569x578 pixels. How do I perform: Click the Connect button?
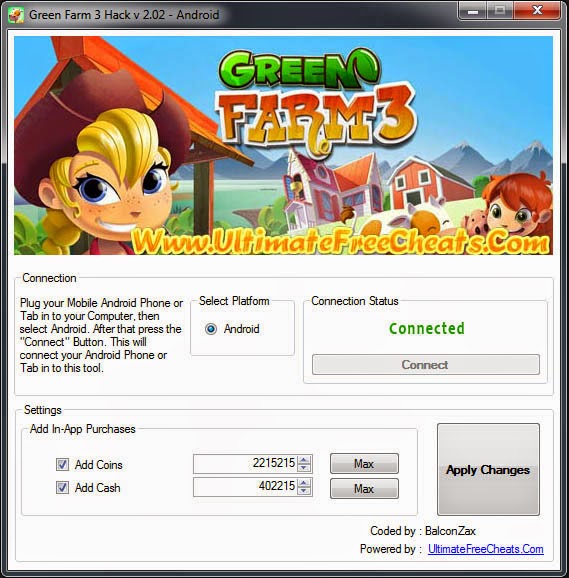click(x=426, y=365)
